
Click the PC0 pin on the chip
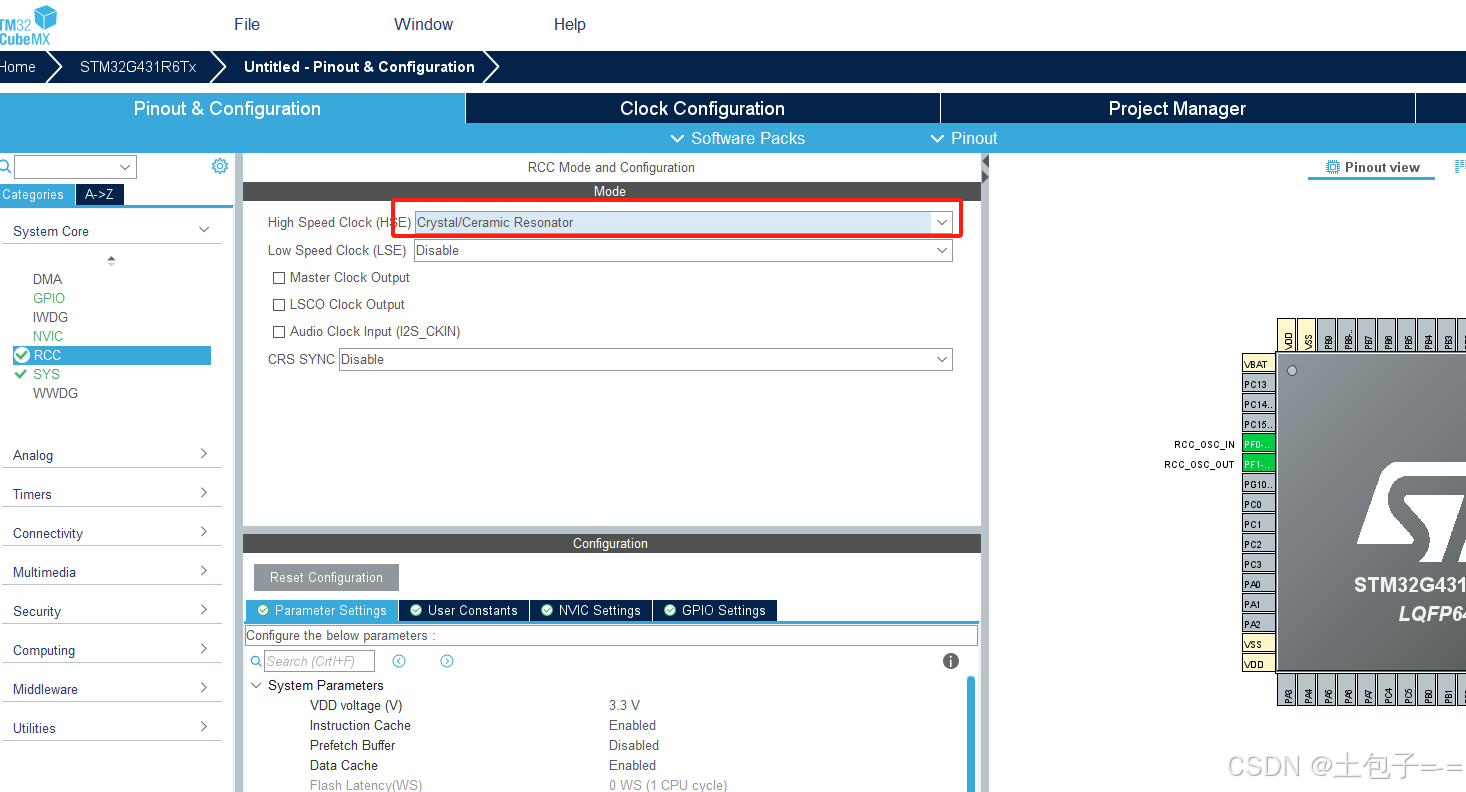coord(1258,504)
